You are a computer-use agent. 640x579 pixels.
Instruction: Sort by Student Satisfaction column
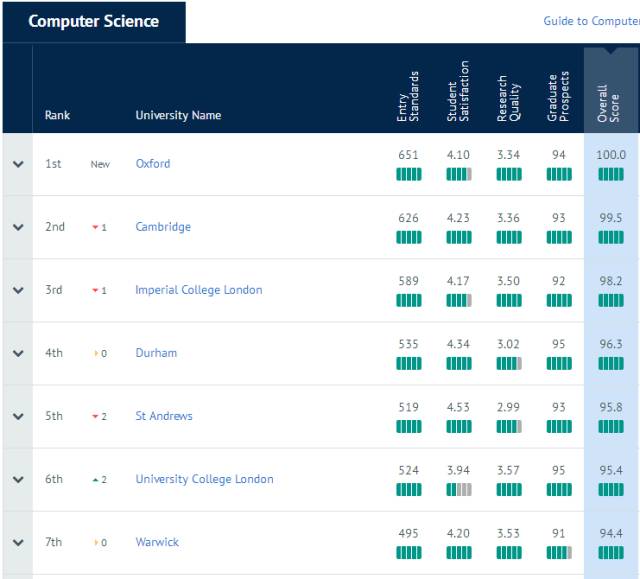click(x=458, y=91)
